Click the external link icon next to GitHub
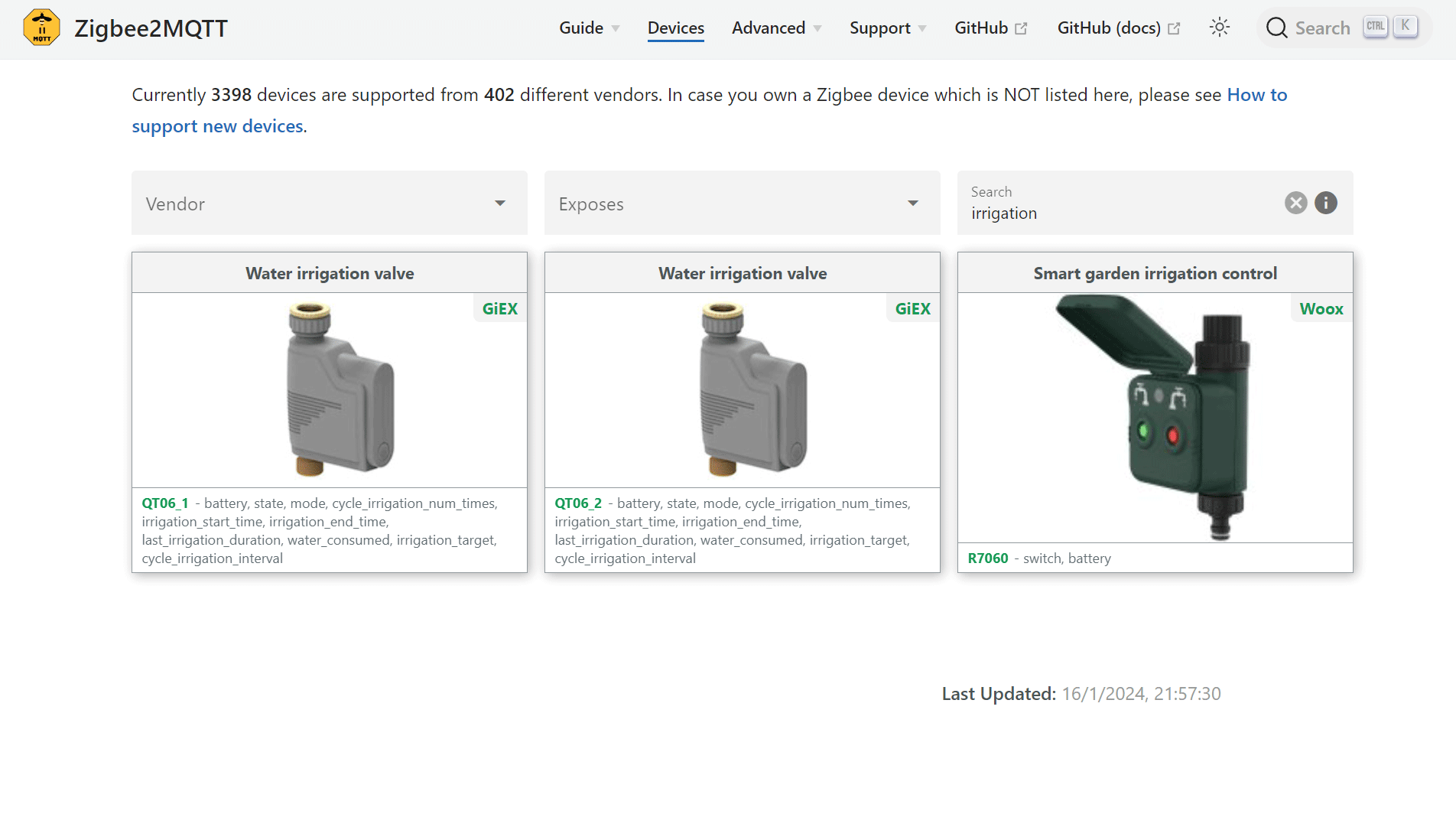 tap(1021, 29)
